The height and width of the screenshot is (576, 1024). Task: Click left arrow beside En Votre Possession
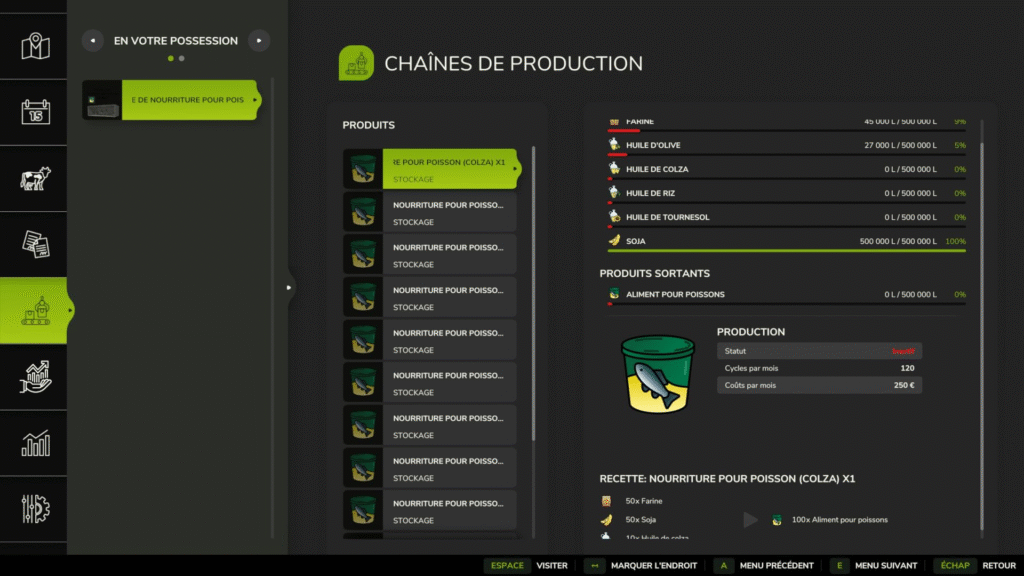point(92,41)
